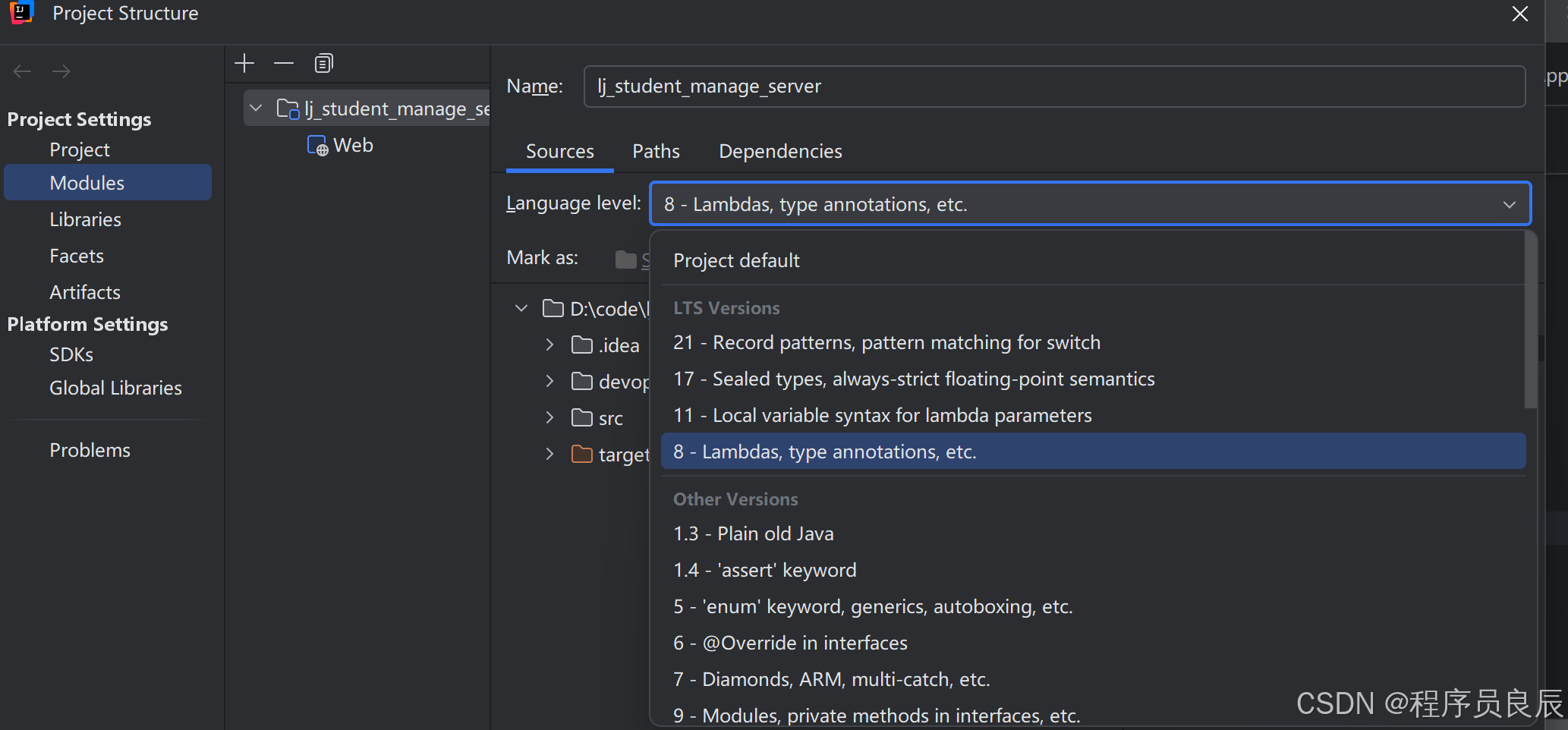
Task: Click the forward navigation arrow
Action: (61, 71)
